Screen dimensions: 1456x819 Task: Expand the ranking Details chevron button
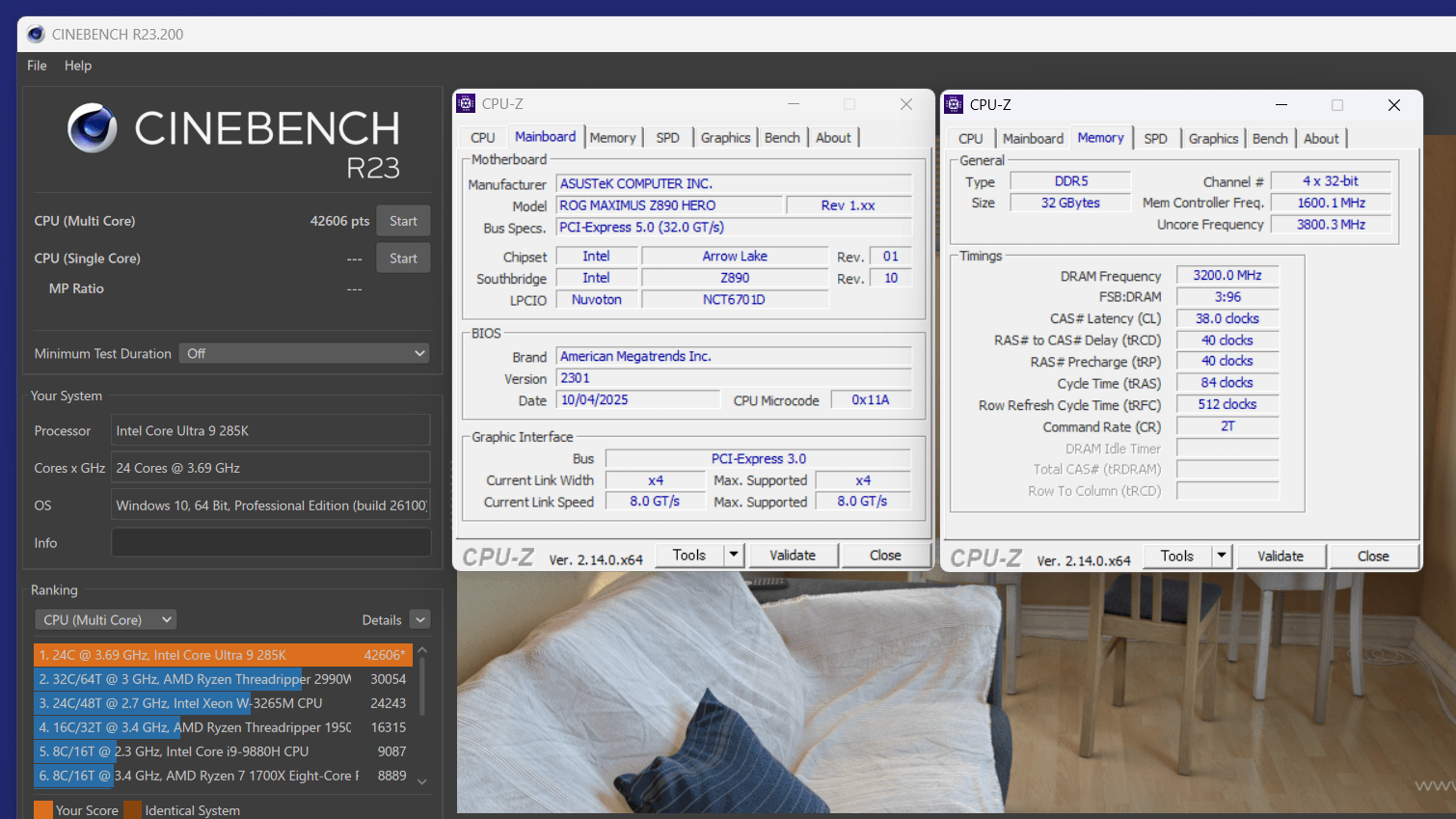tap(419, 620)
